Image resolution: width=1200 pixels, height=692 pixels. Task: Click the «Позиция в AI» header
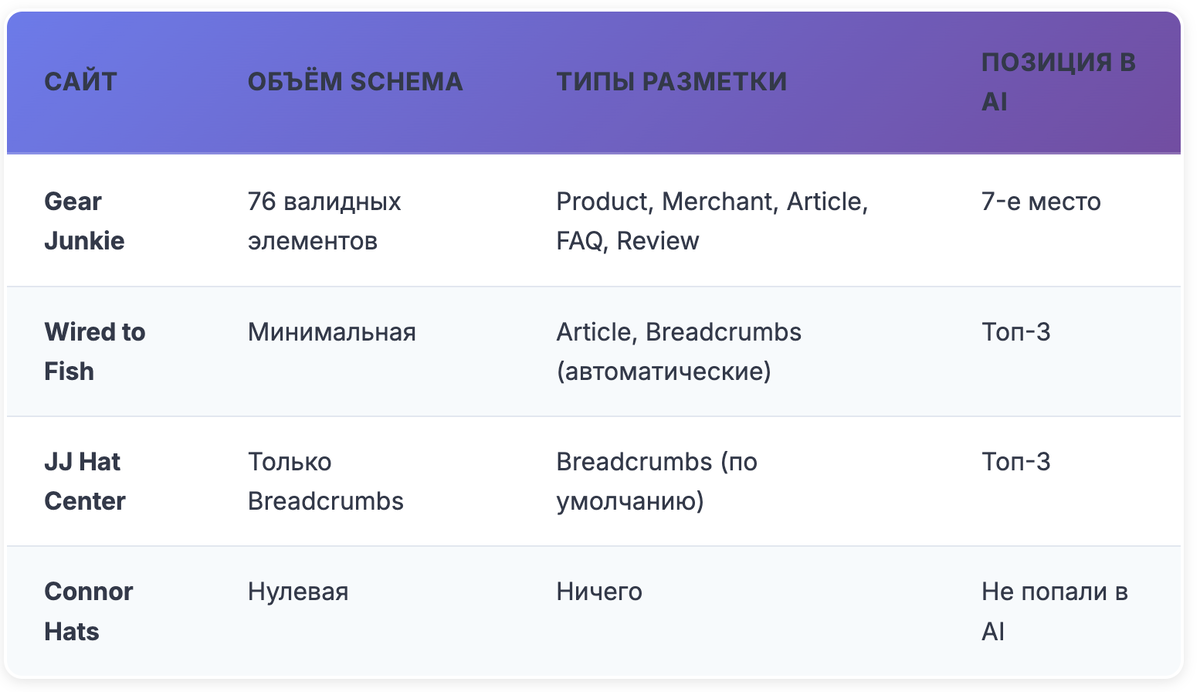1057,82
